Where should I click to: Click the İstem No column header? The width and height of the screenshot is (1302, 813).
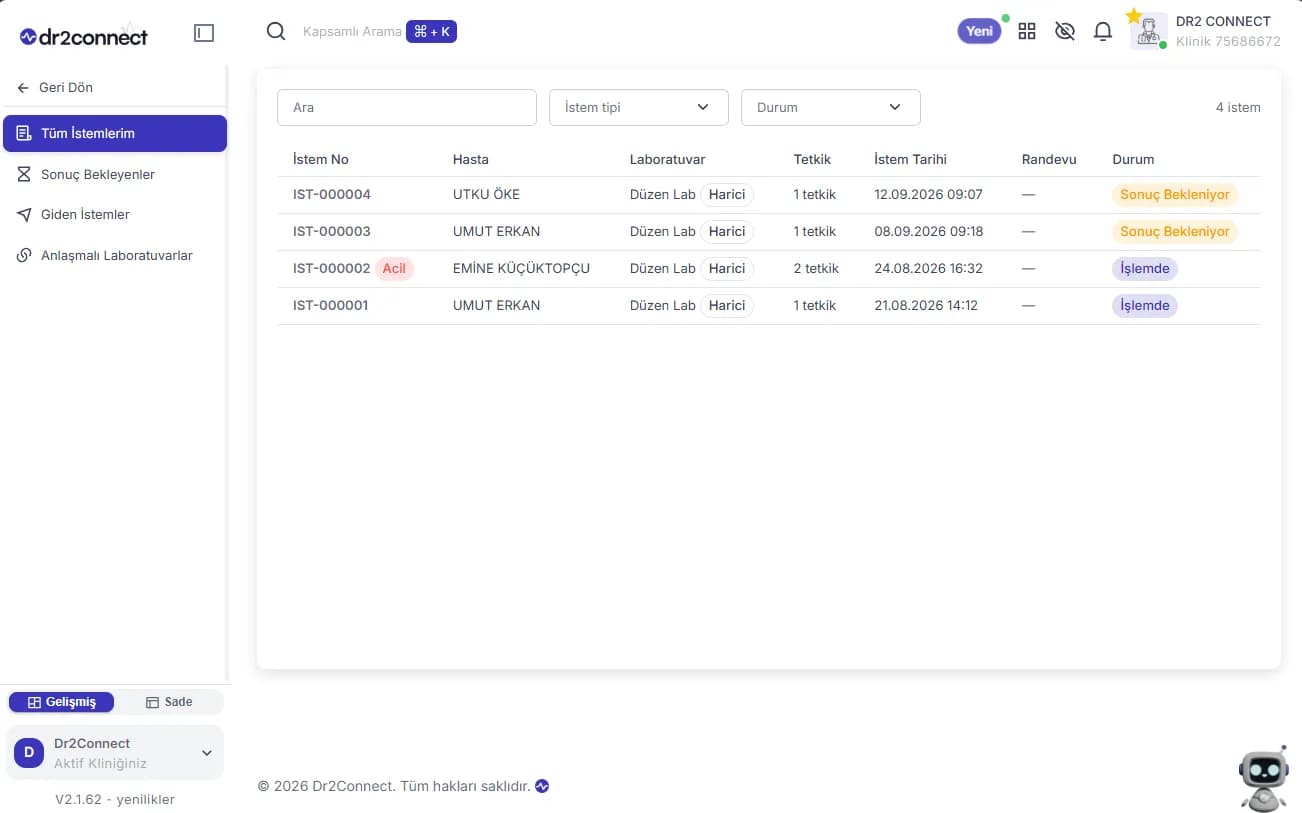click(x=321, y=159)
